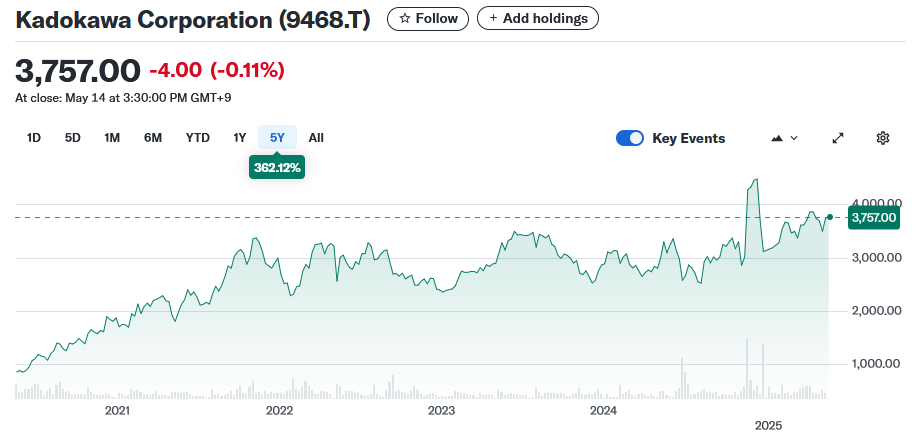Click the 3,000.00 axis label
The image size is (917, 445).
(x=876, y=257)
